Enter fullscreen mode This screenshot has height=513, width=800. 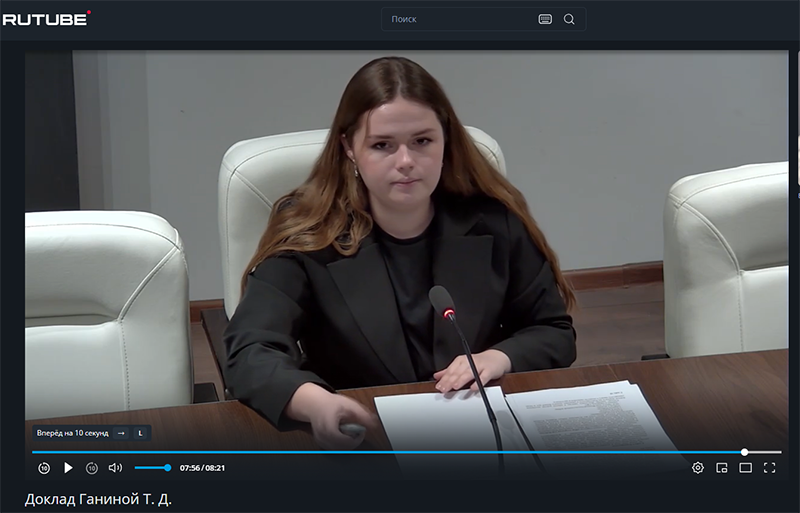click(770, 468)
